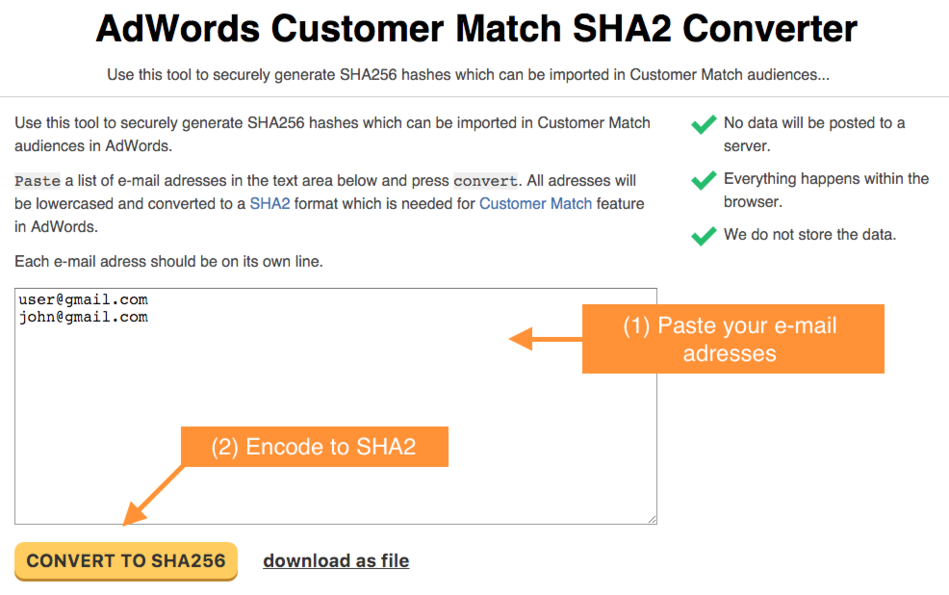Image resolution: width=949 pixels, height=595 pixels.
Task: Click the orange "(1) Paste your e-mail adresses" callout
Action: click(732, 339)
